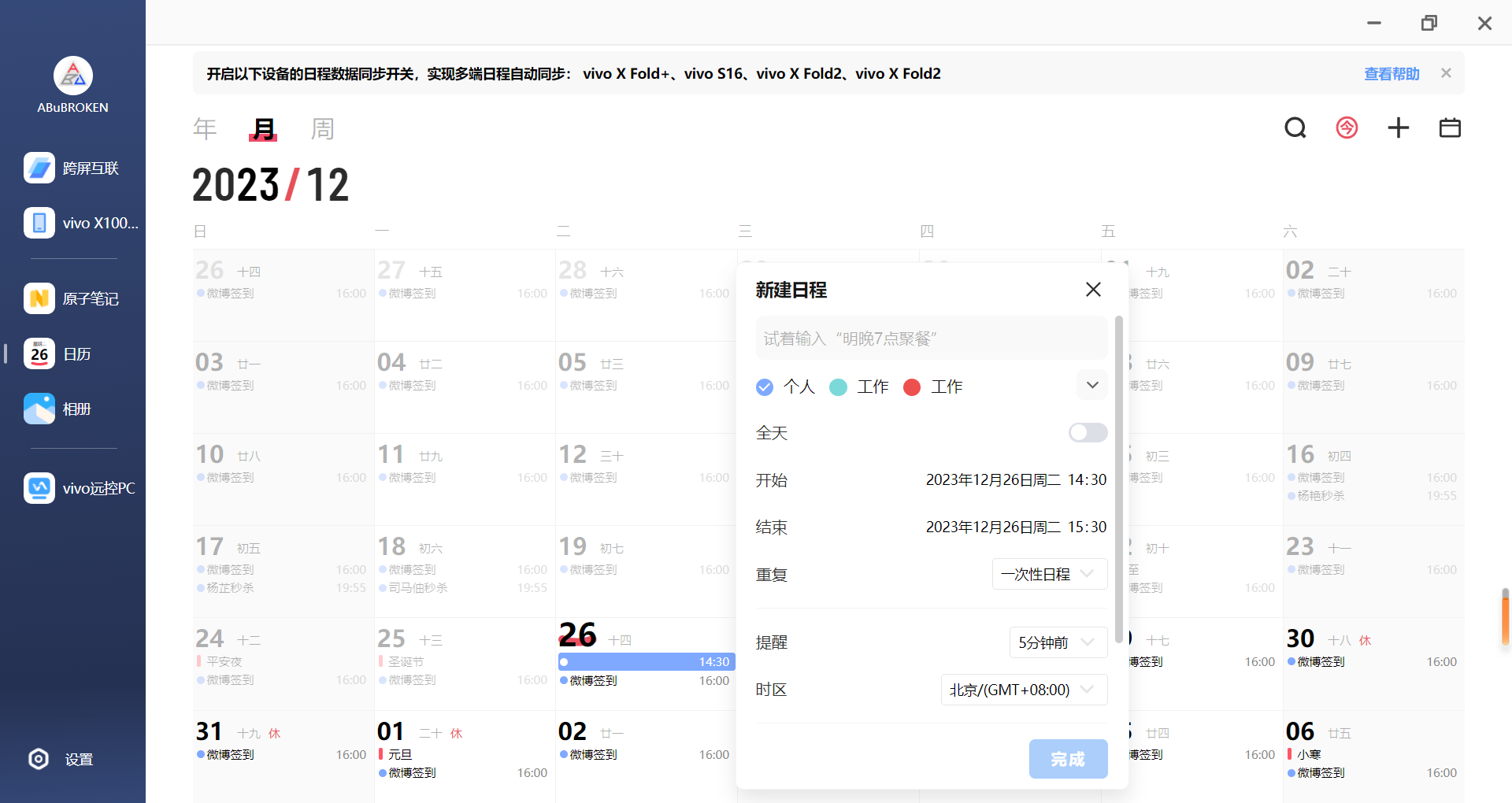Restore down the application window

coord(1429,23)
